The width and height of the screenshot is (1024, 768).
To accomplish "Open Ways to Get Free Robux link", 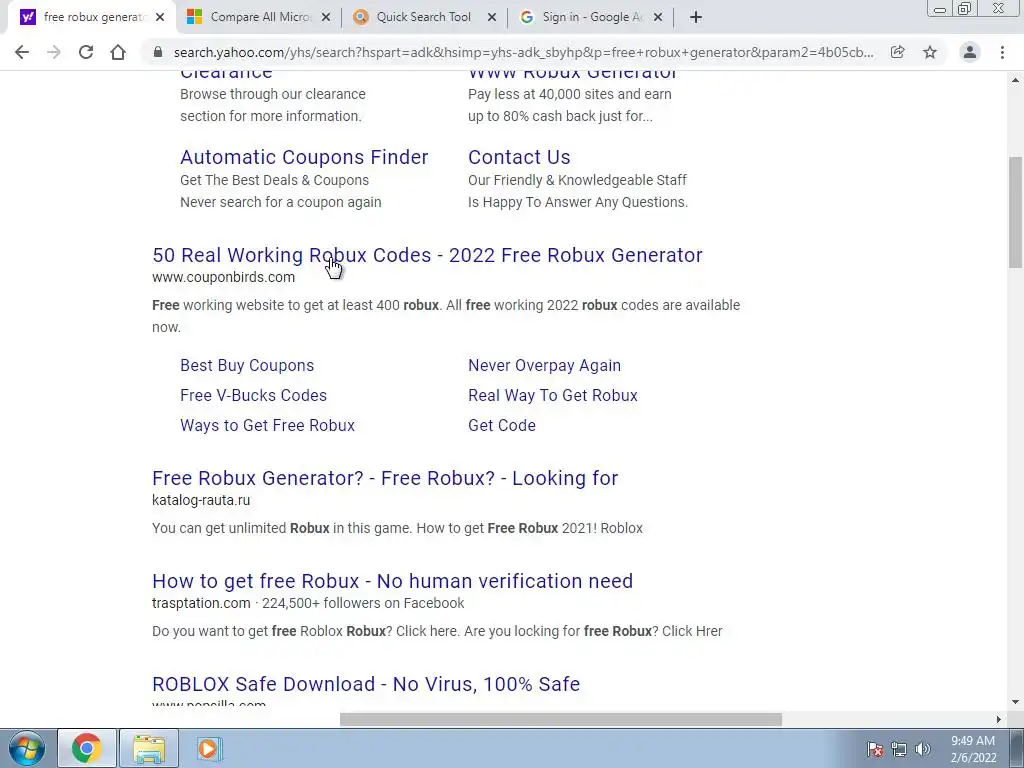I will coord(268,426).
